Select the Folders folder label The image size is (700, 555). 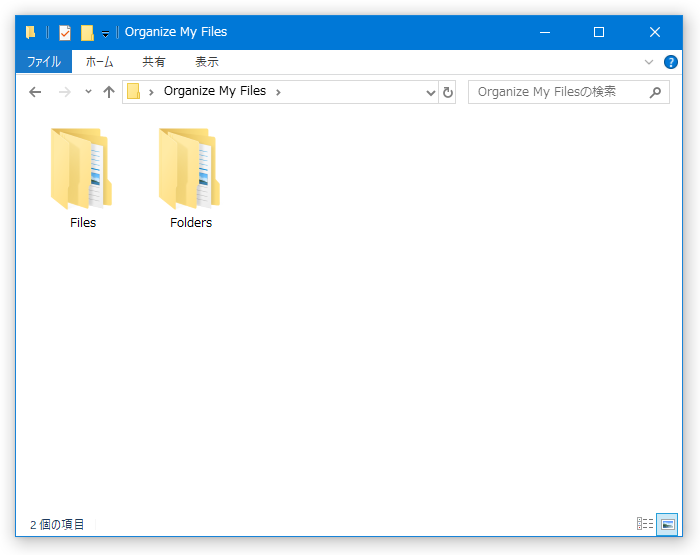click(x=191, y=222)
